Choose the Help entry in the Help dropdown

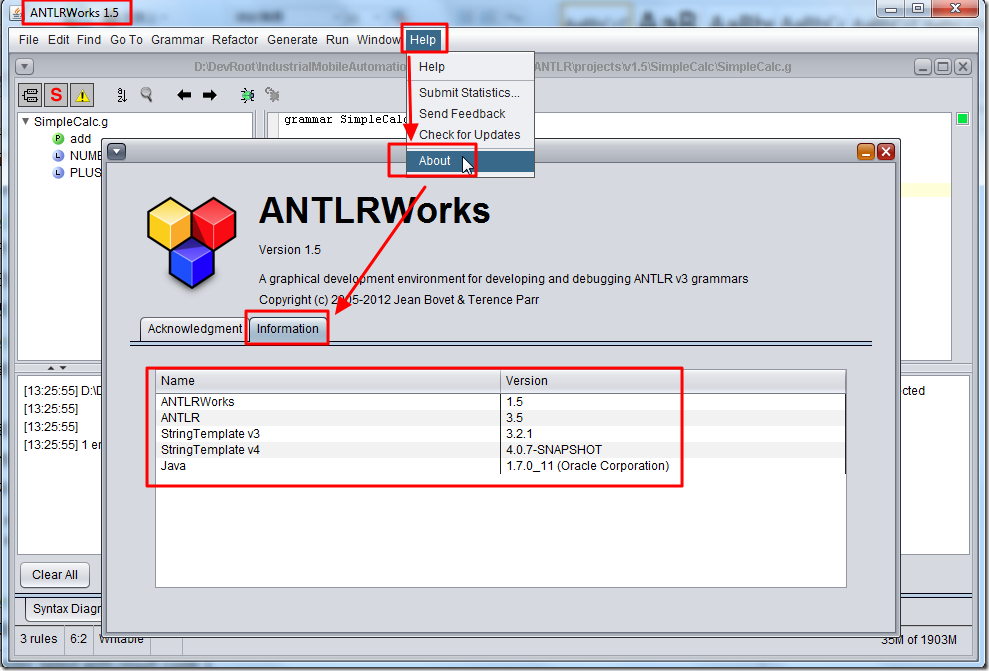point(471,67)
